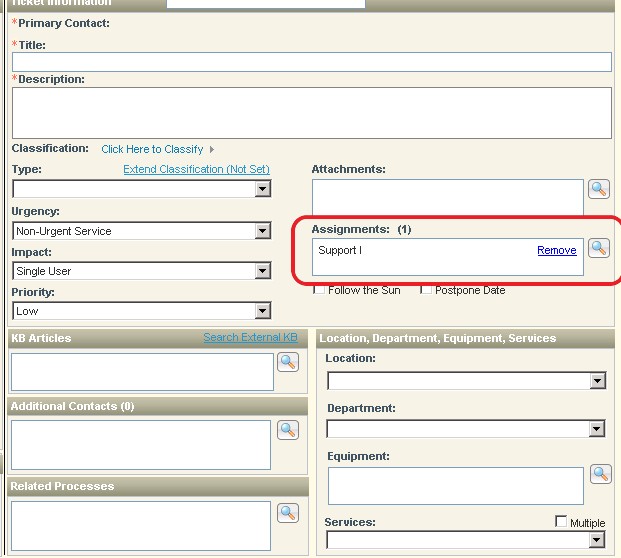The width and height of the screenshot is (621, 558).
Task: Open the Additional Contacts search magnifier icon
Action: (288, 430)
